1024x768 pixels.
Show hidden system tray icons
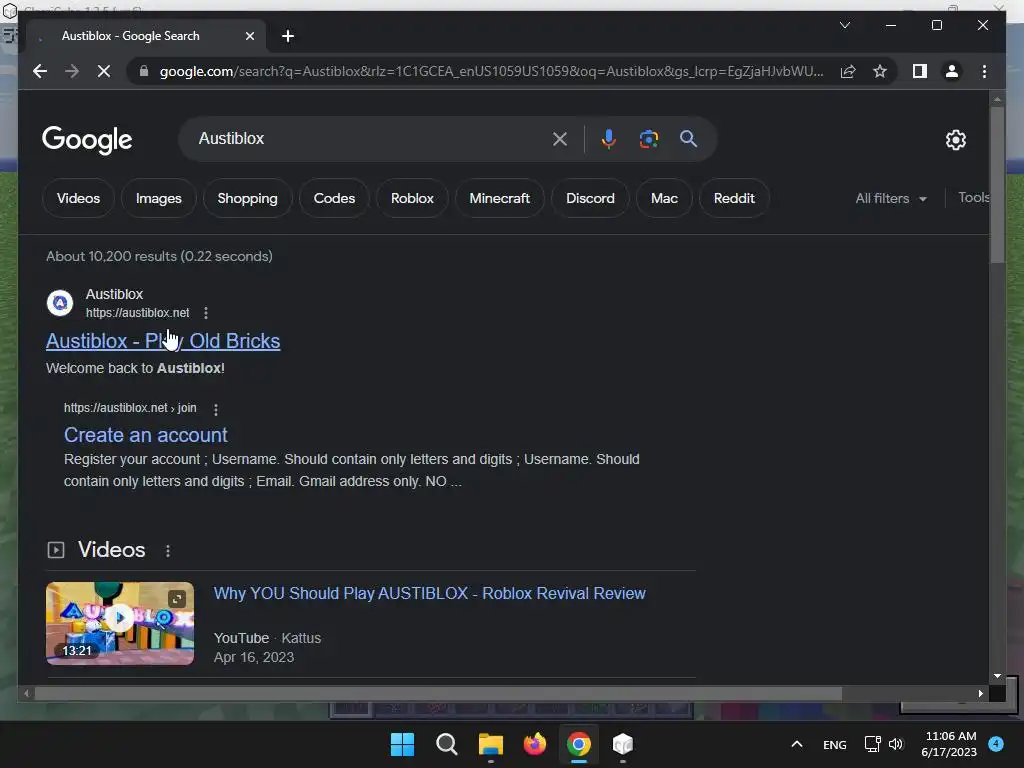point(797,744)
